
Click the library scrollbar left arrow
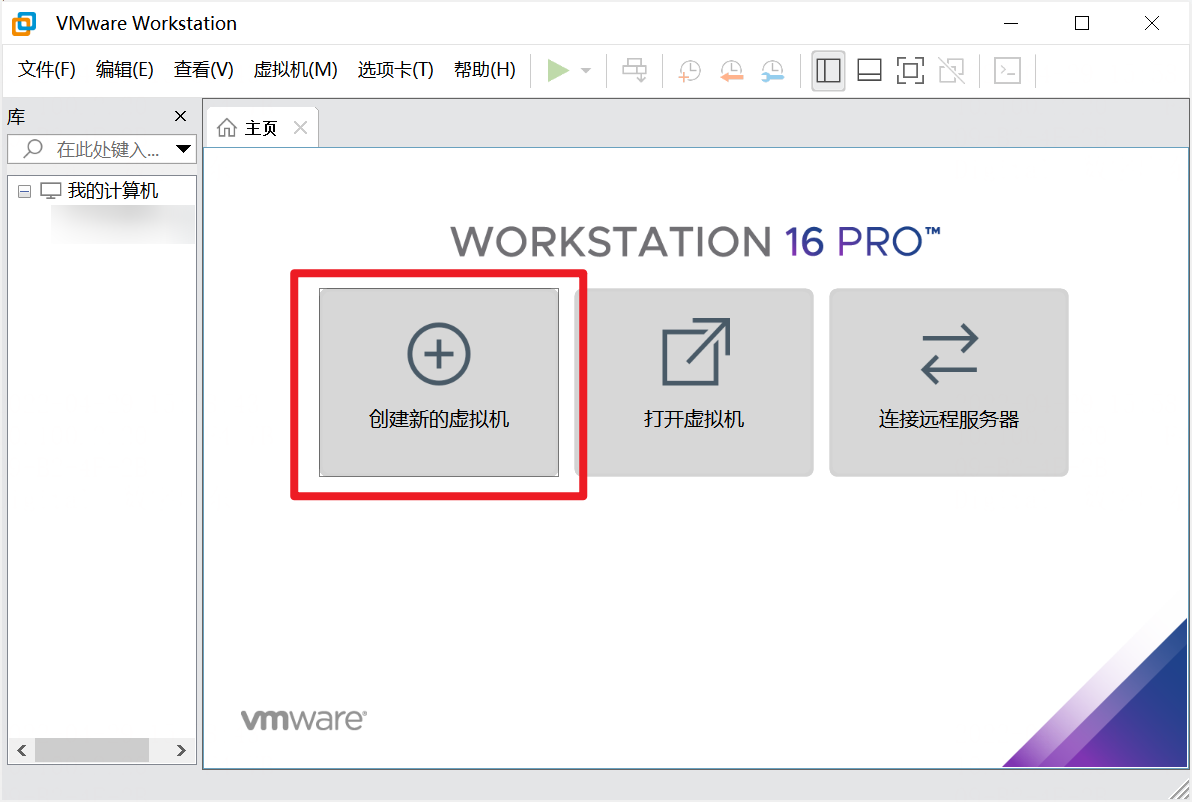coord(21,750)
